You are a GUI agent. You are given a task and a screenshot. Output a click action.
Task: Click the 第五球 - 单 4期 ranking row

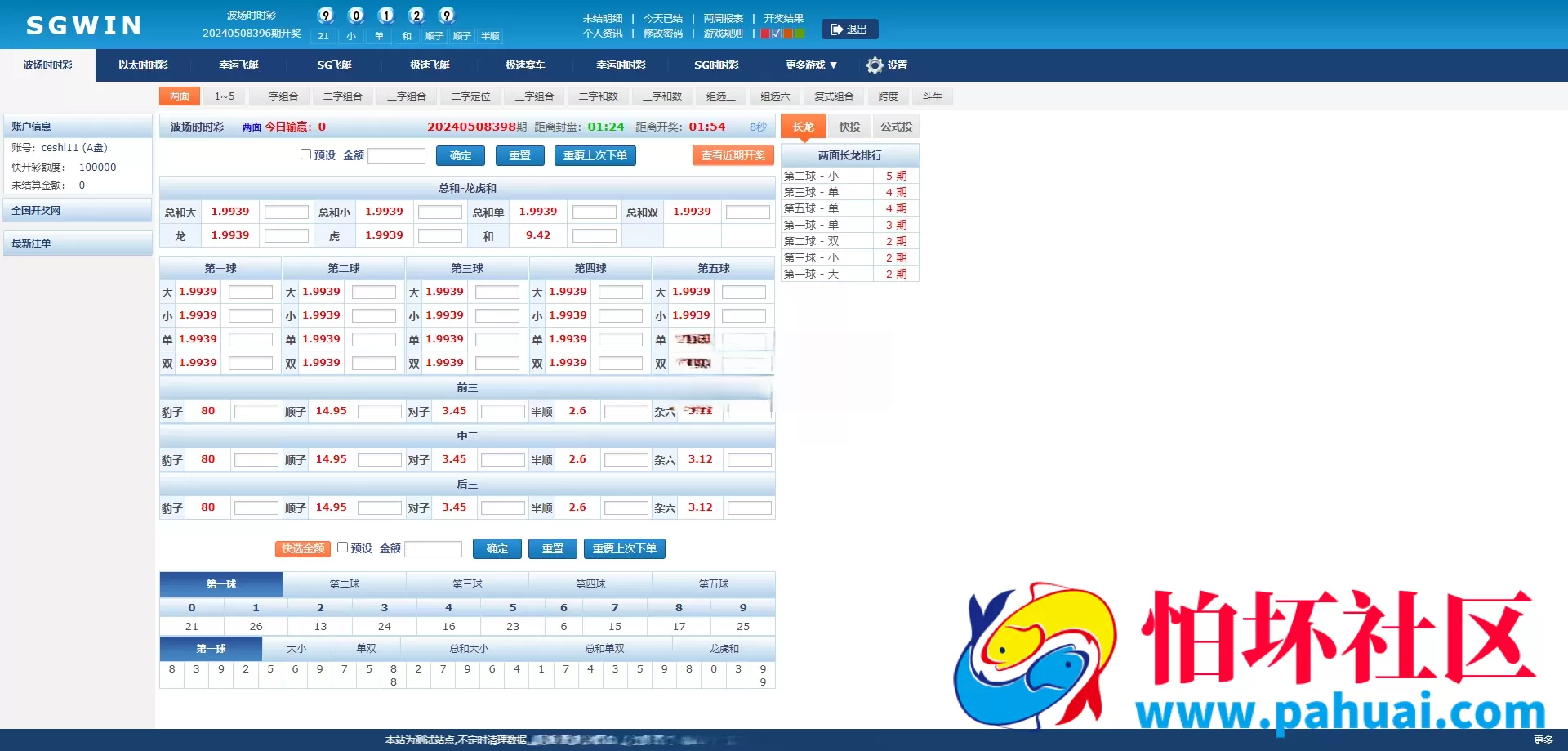[850, 208]
